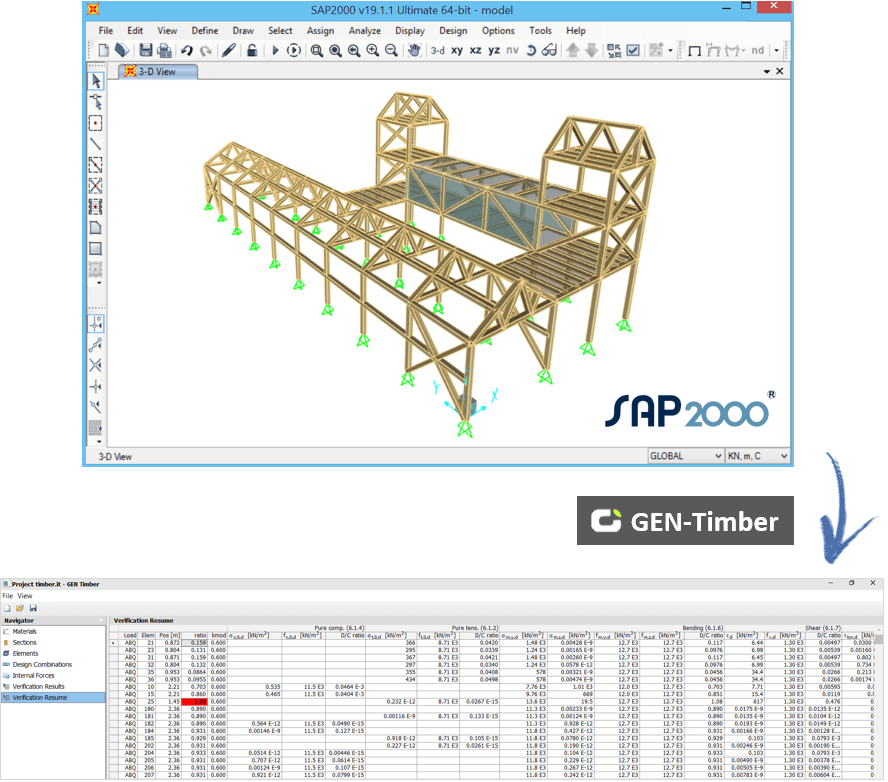Click the Zoom In plus magnifier
888x782 pixels.
(373, 50)
